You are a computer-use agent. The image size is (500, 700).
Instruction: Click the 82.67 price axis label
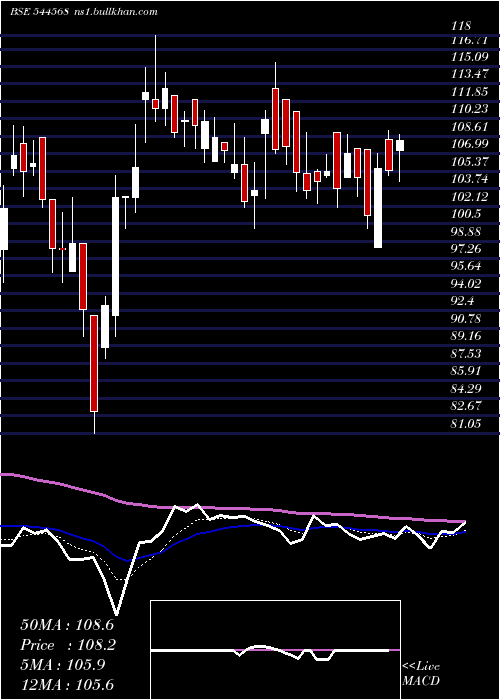[x=466, y=406]
